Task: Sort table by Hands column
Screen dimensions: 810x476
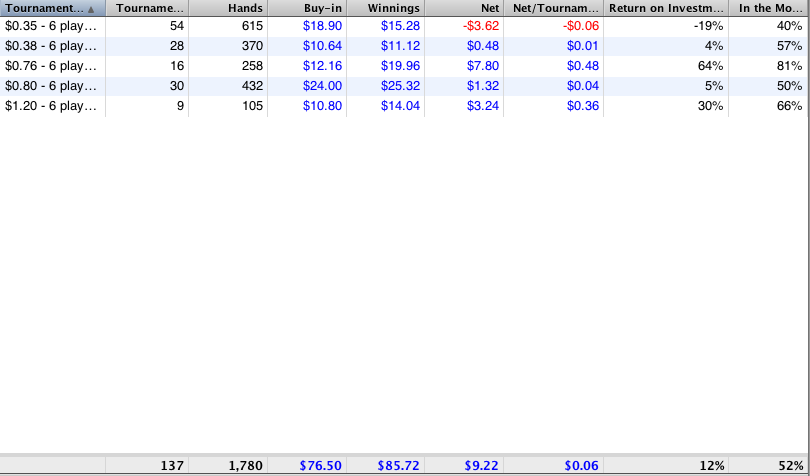Action: (230, 8)
